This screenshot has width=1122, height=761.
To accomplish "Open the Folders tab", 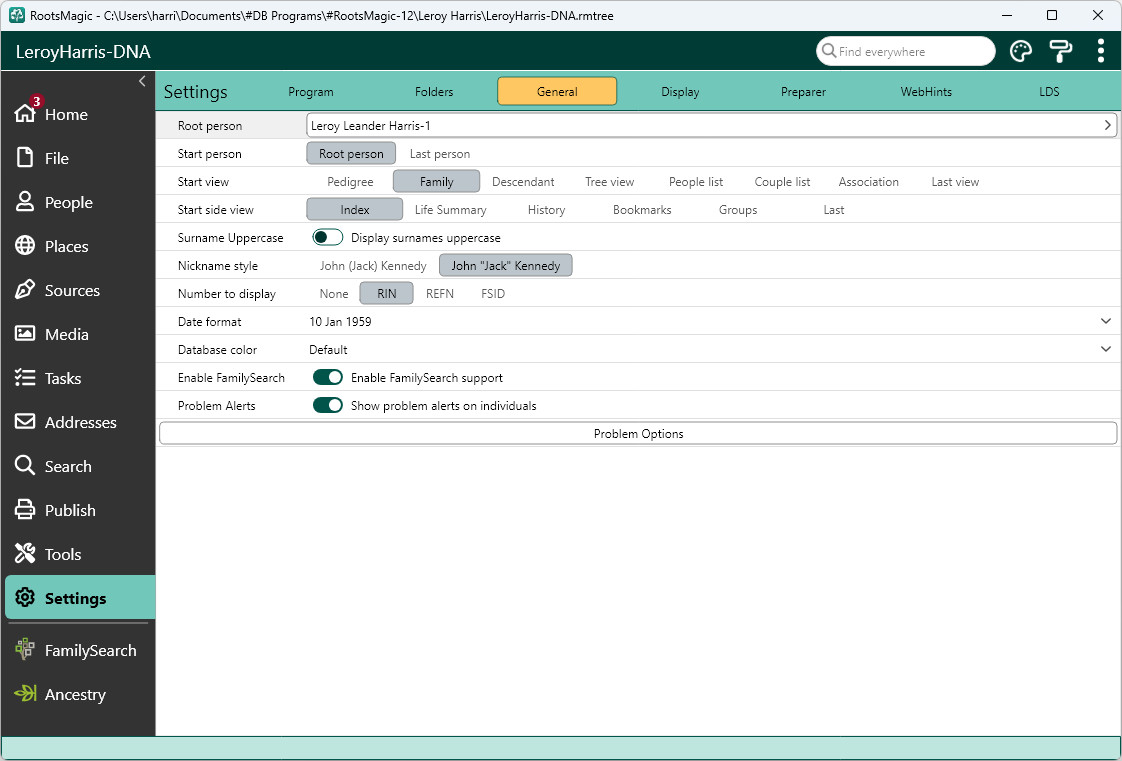I will [x=434, y=92].
